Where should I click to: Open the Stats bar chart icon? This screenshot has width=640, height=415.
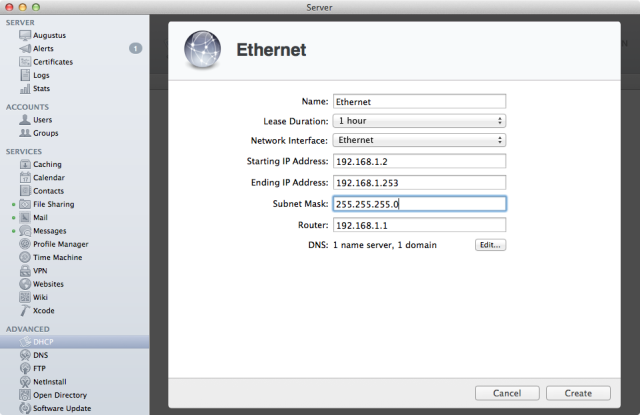click(25, 89)
